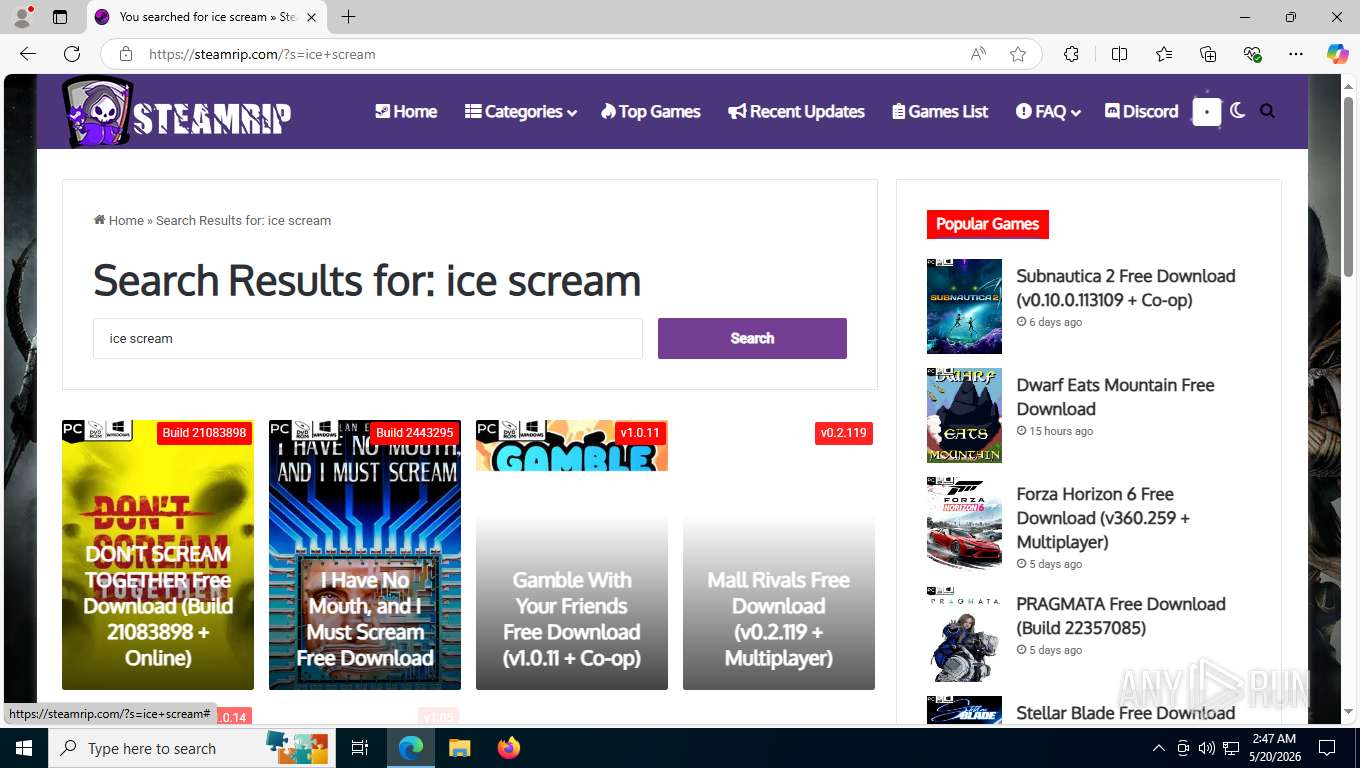The image size is (1360, 768).
Task: Open the notification center icon
Action: (1327, 748)
